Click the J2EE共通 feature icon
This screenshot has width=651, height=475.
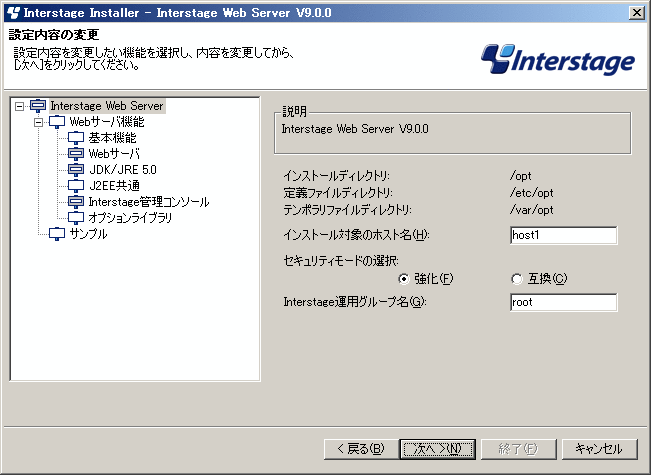(x=76, y=186)
